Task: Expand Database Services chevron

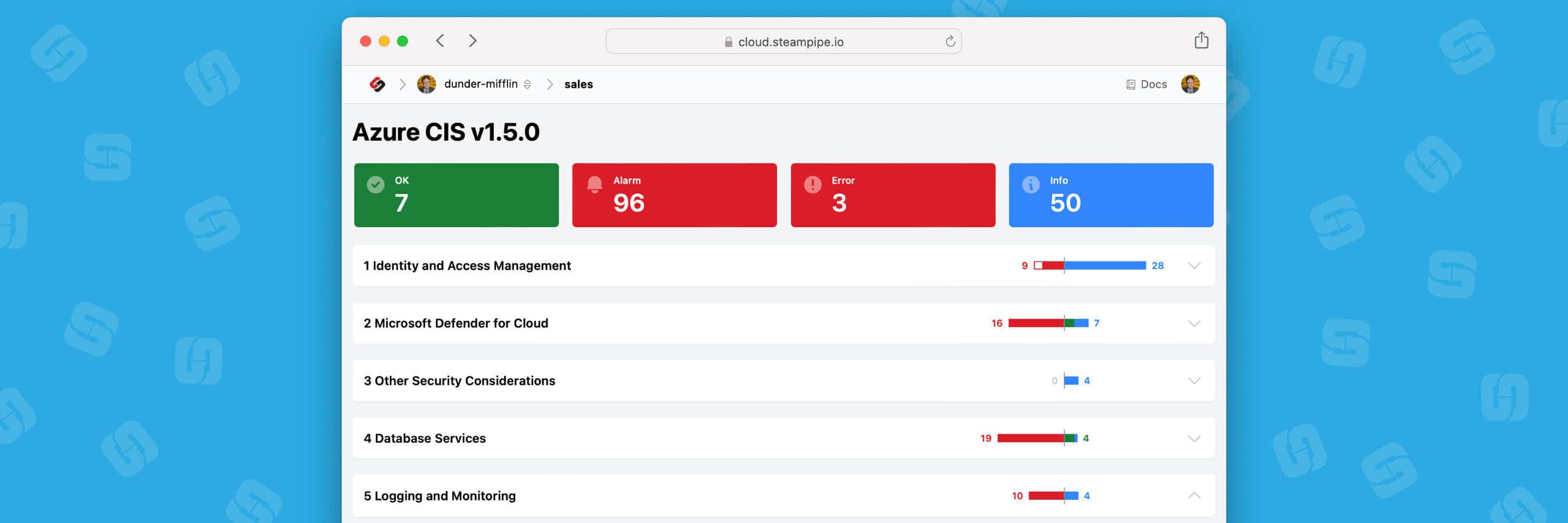Action: click(1193, 438)
